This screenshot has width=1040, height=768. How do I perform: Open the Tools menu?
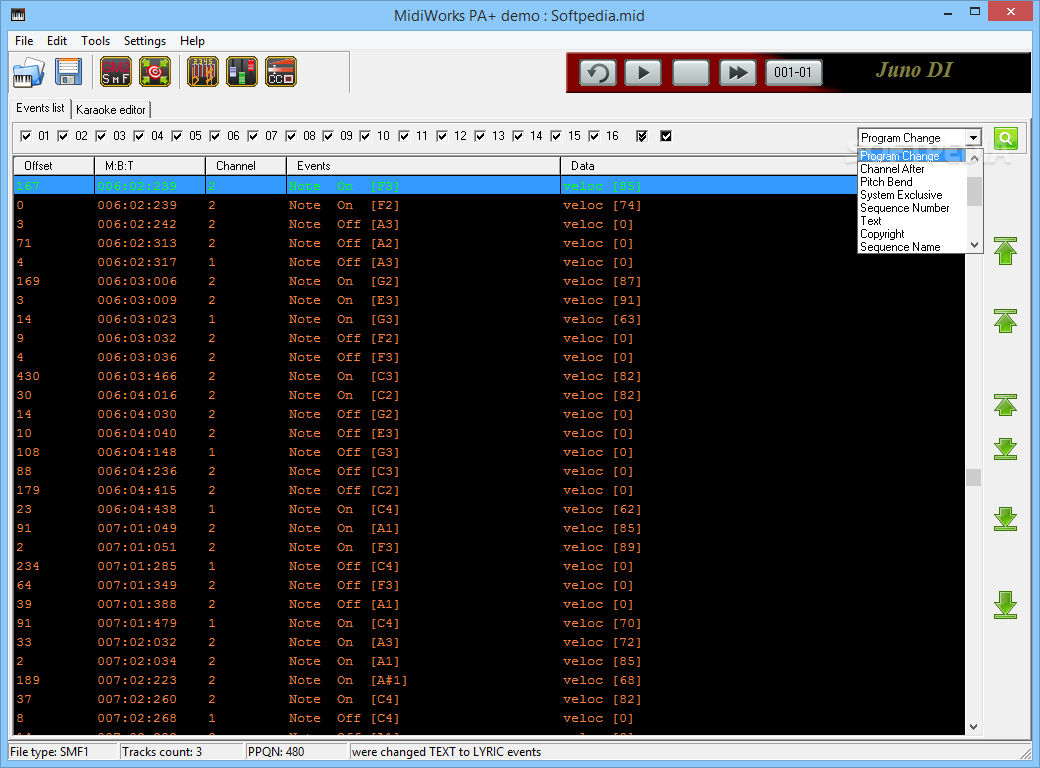96,40
